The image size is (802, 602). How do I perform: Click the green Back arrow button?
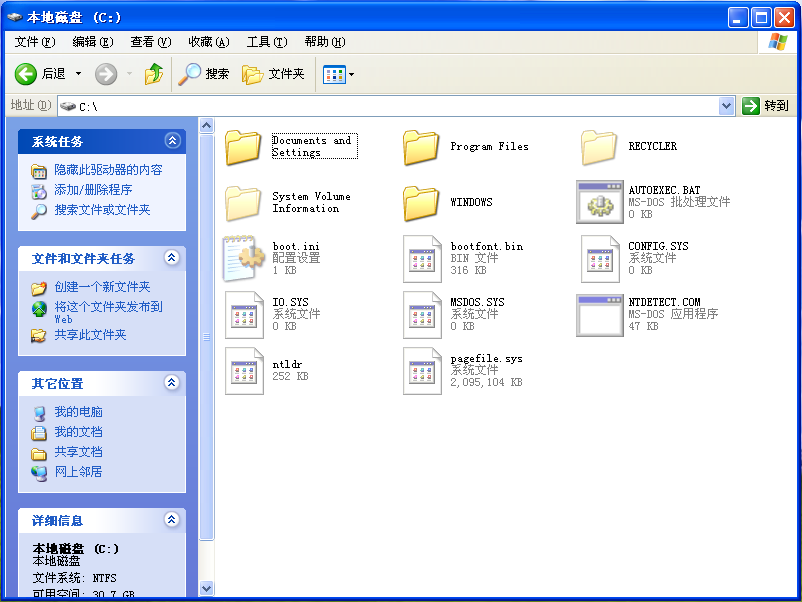26,75
